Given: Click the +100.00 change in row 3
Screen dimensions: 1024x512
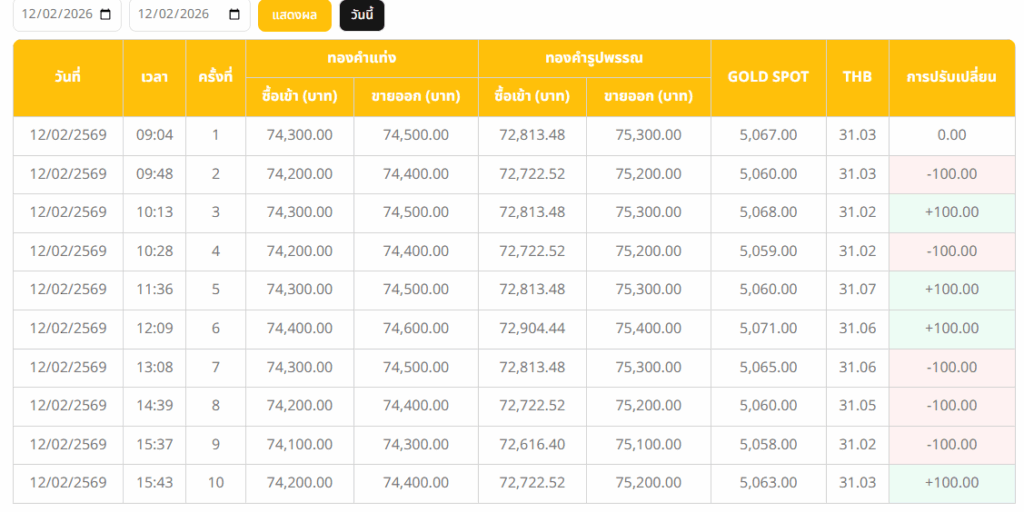Looking at the screenshot, I should click(952, 212).
